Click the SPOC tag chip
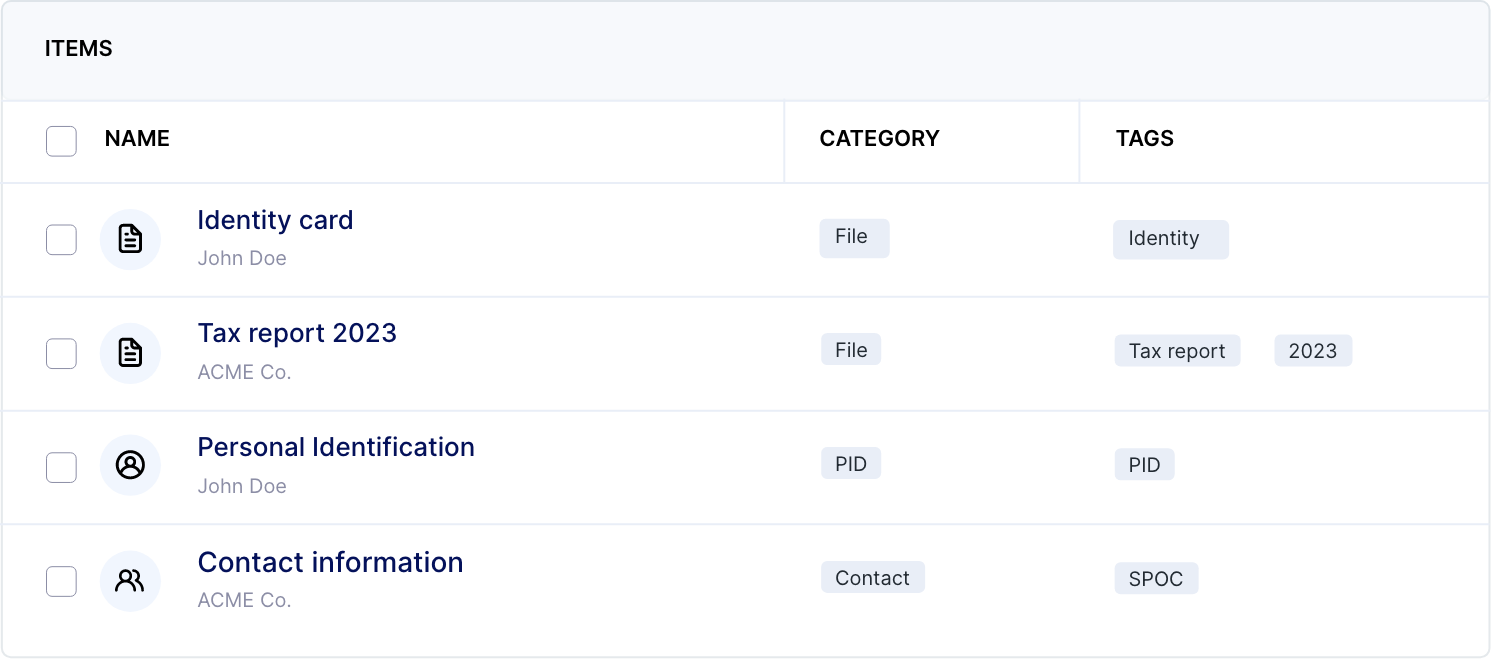The height and width of the screenshot is (659, 1491). pyautogui.click(x=1156, y=579)
